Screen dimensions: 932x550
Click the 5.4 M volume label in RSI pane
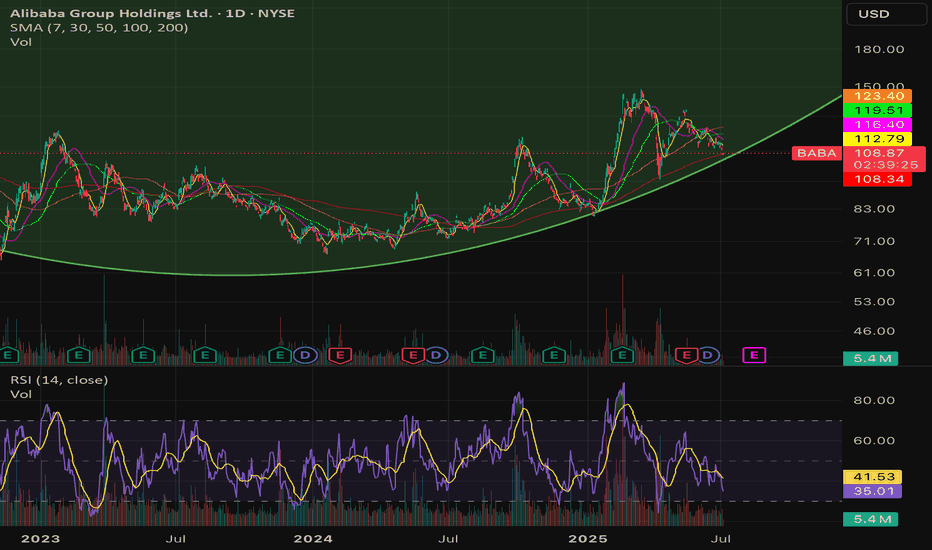(x=871, y=519)
